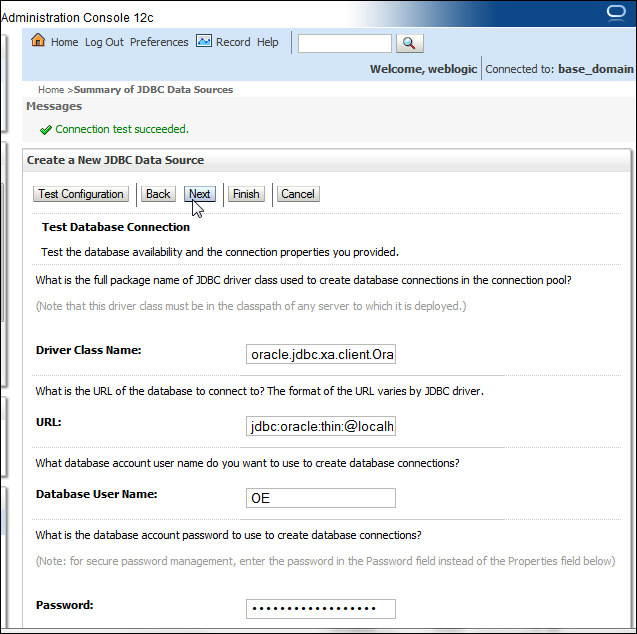Click Next to continue the wizard

(199, 194)
